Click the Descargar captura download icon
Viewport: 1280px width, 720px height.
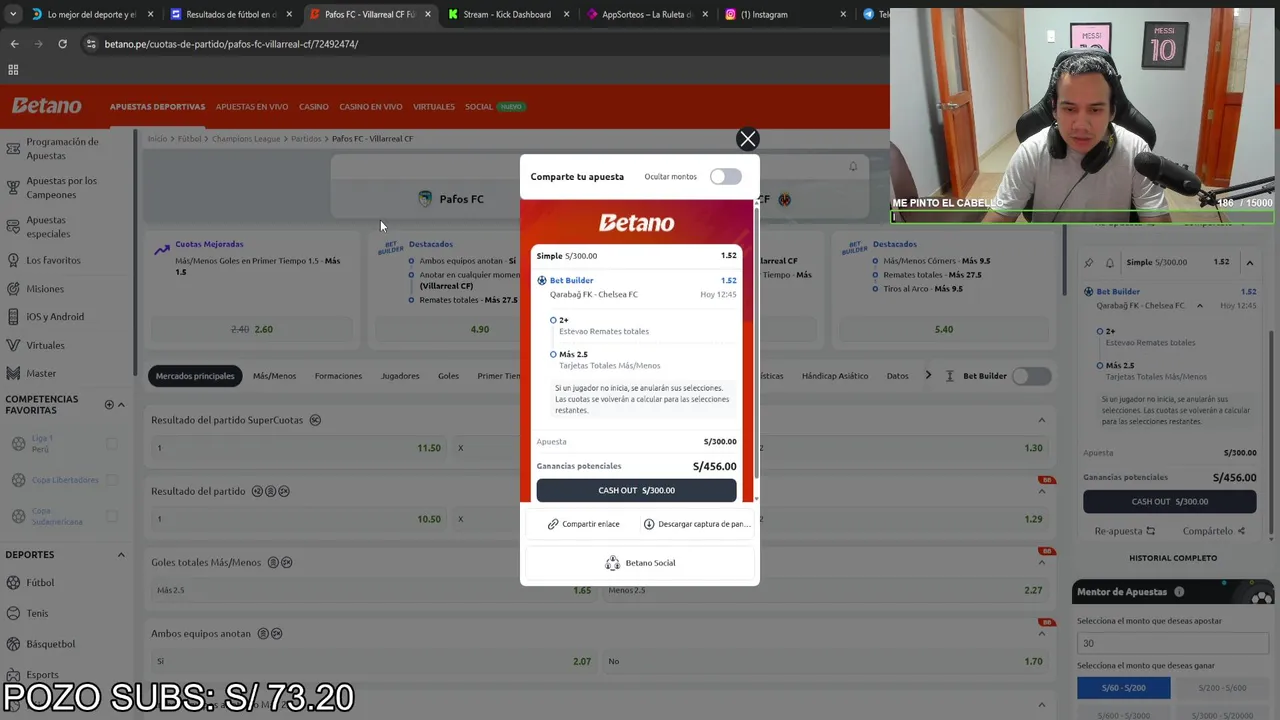649,524
